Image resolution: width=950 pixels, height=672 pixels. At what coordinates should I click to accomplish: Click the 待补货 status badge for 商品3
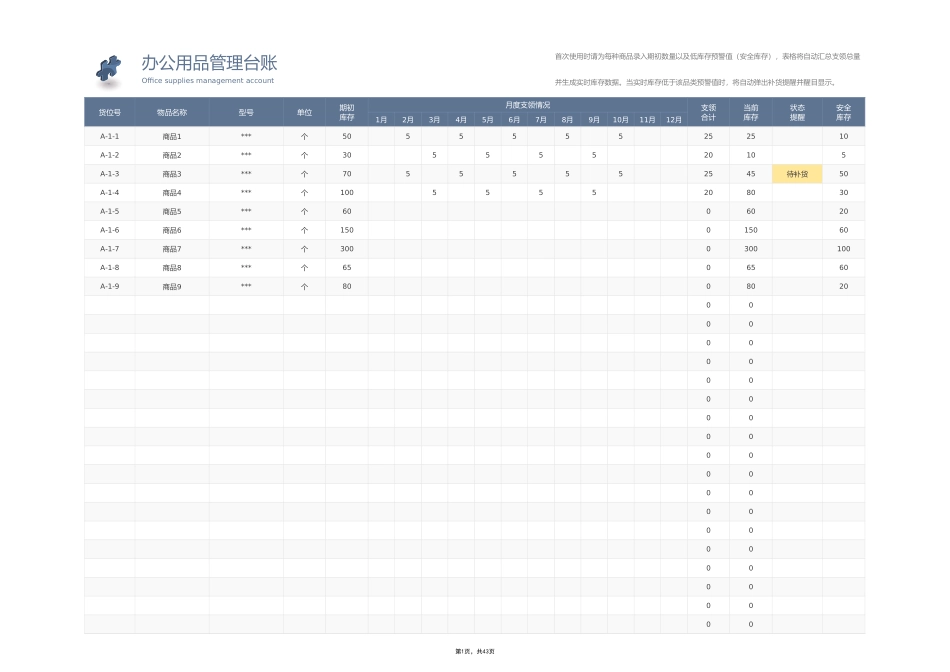pyautogui.click(x=796, y=173)
